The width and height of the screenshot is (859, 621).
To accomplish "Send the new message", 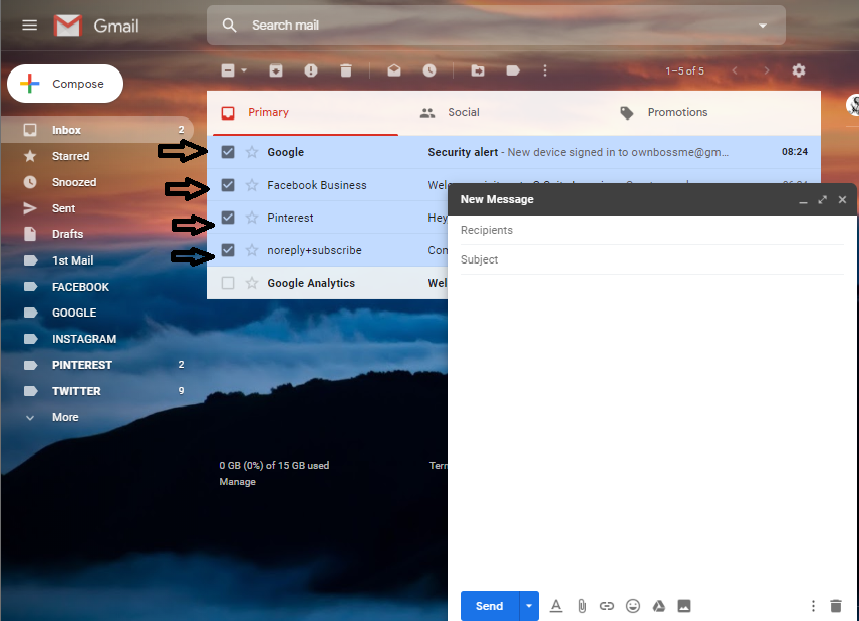I will [x=490, y=606].
